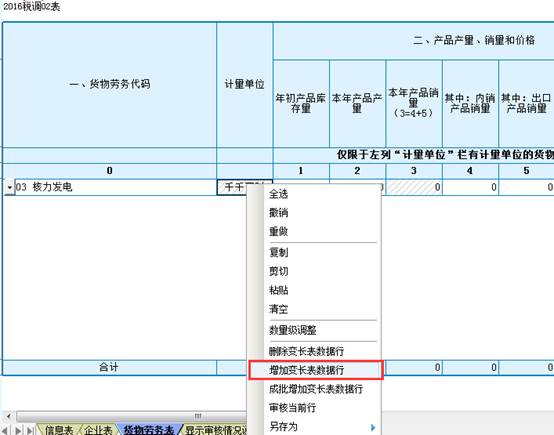
Task: Choose 清空 from the context menu
Action: (x=278, y=309)
